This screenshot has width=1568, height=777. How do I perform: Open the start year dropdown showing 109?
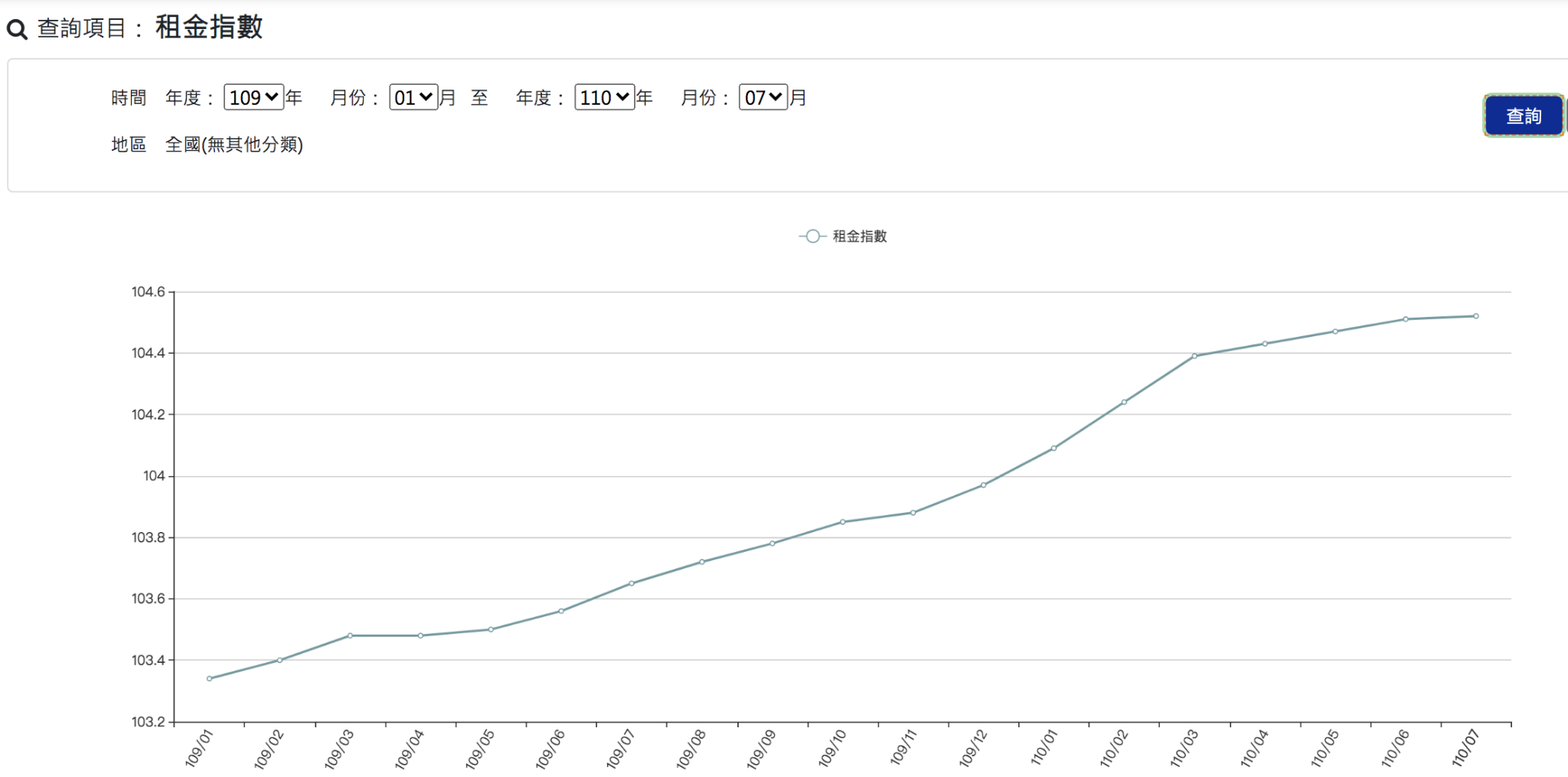pyautogui.click(x=253, y=97)
